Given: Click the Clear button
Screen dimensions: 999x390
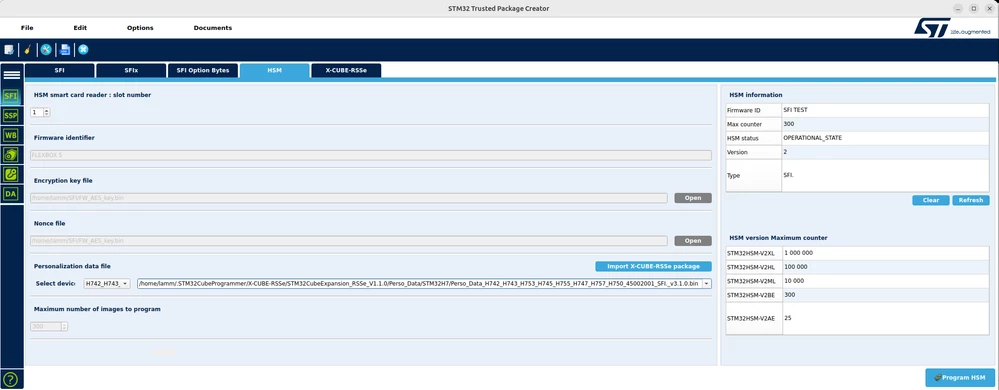Looking at the screenshot, I should tap(931, 200).
